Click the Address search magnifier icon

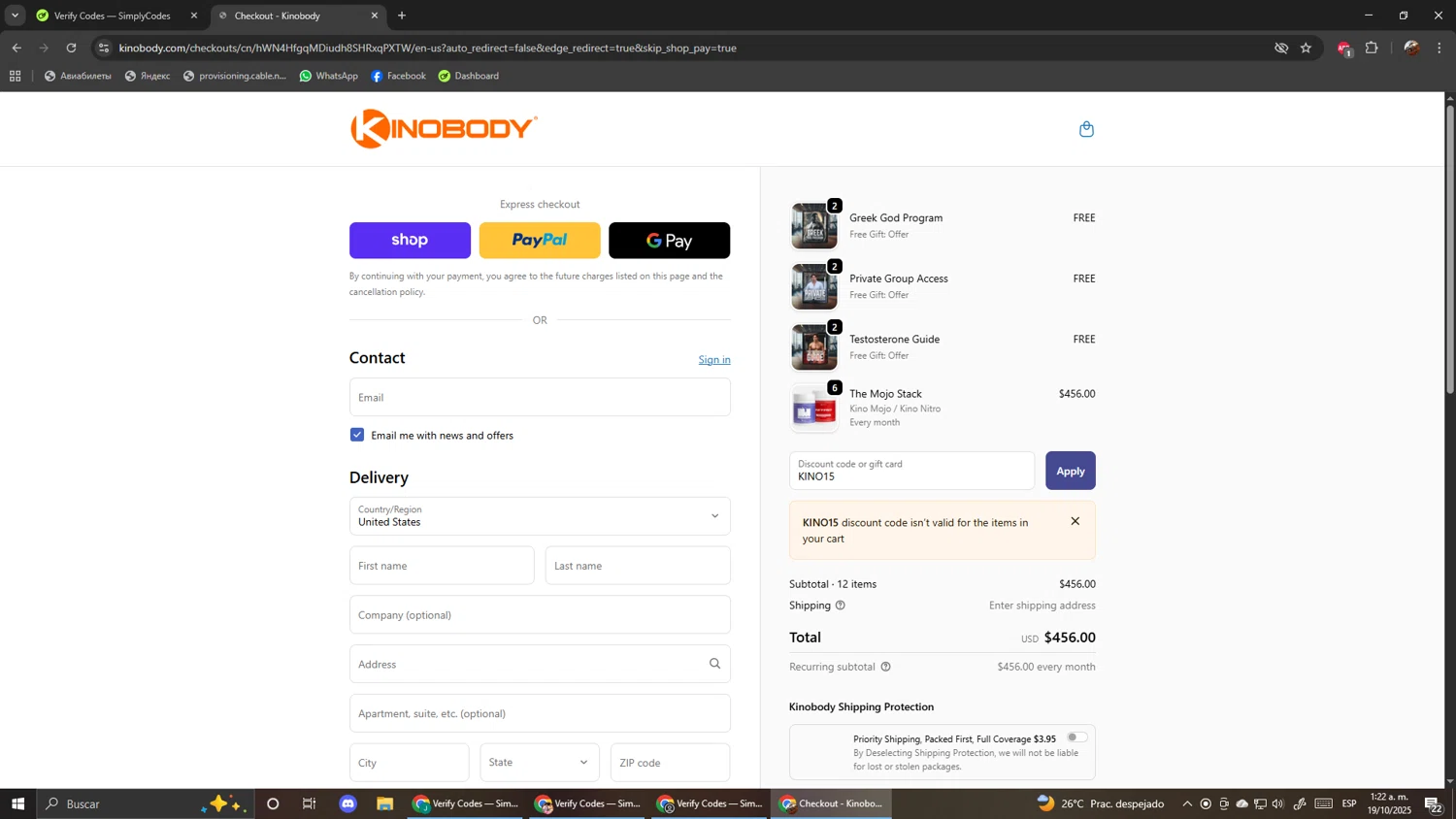click(714, 664)
